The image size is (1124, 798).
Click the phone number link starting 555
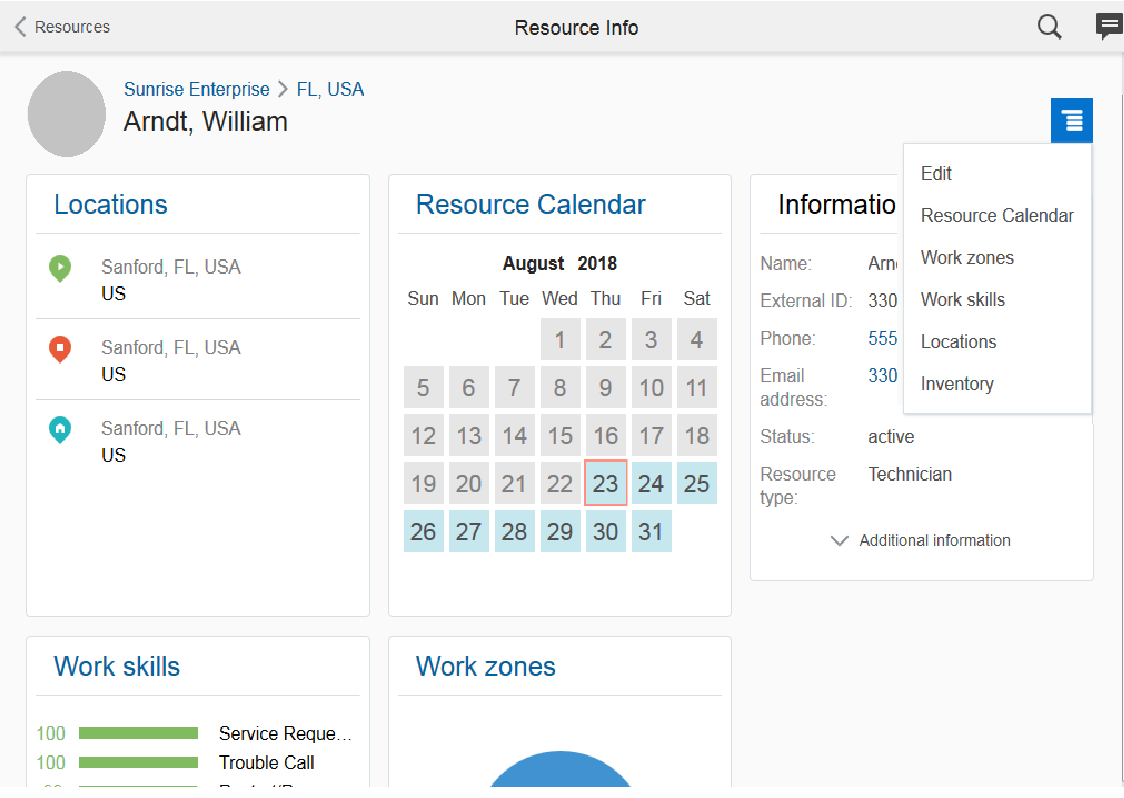(x=882, y=338)
